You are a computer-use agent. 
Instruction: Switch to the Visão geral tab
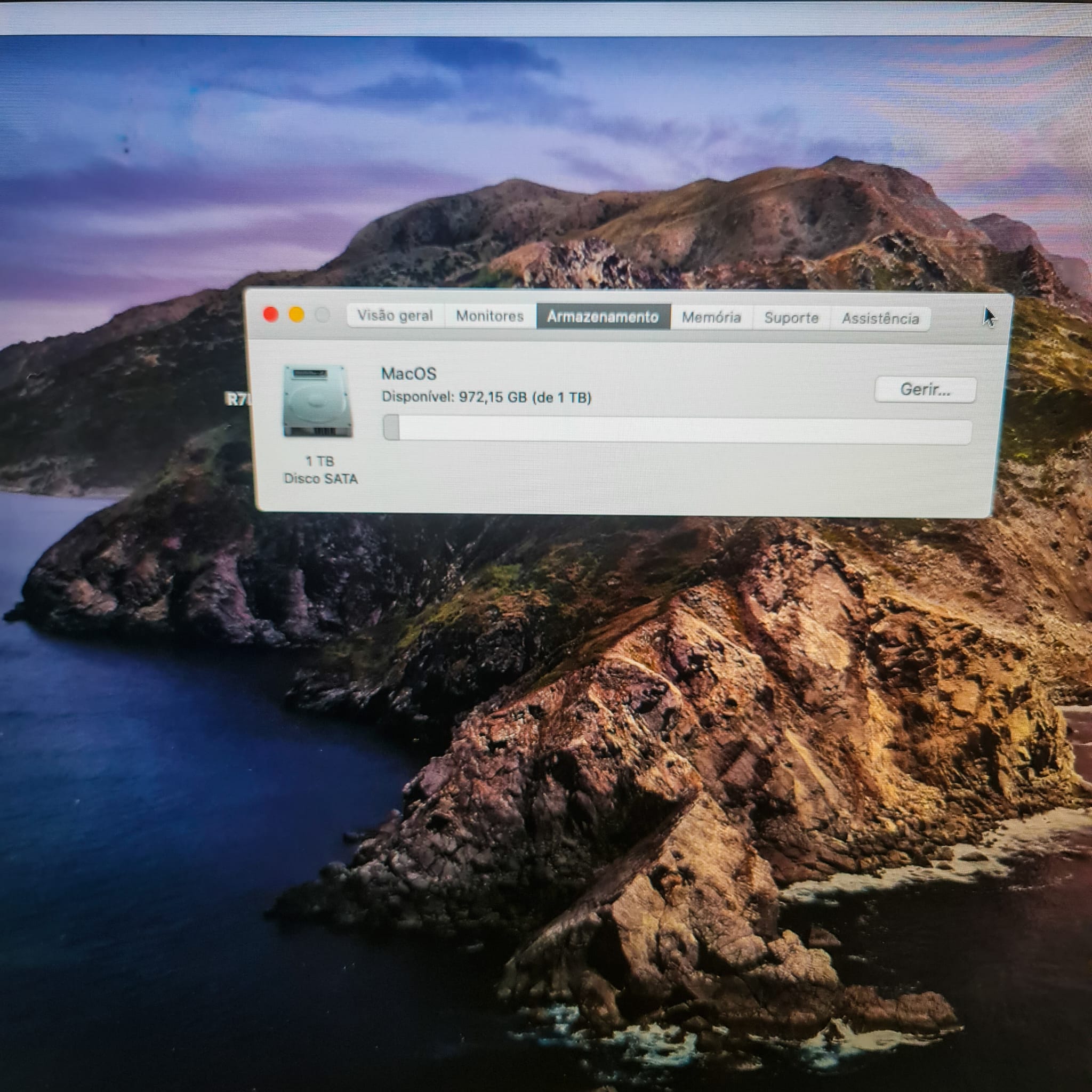pos(395,316)
